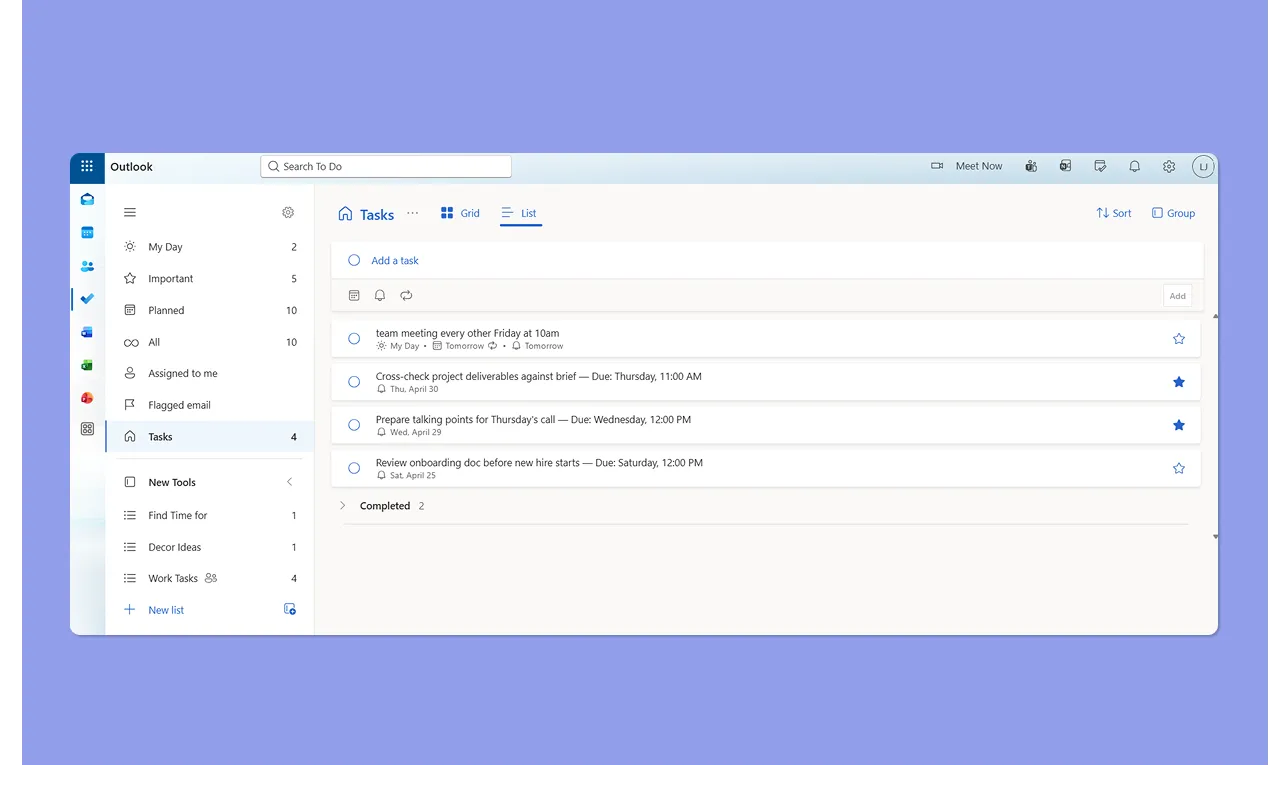
Task: Click the Meet Now label
Action: tap(979, 166)
